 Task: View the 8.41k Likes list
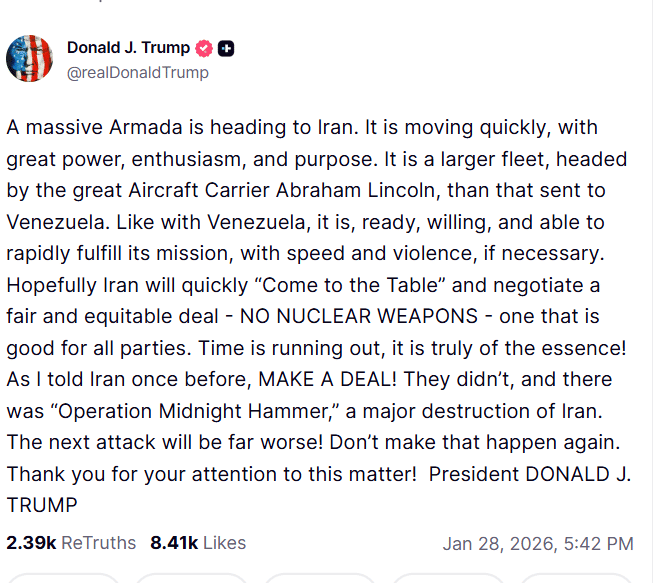(198, 543)
